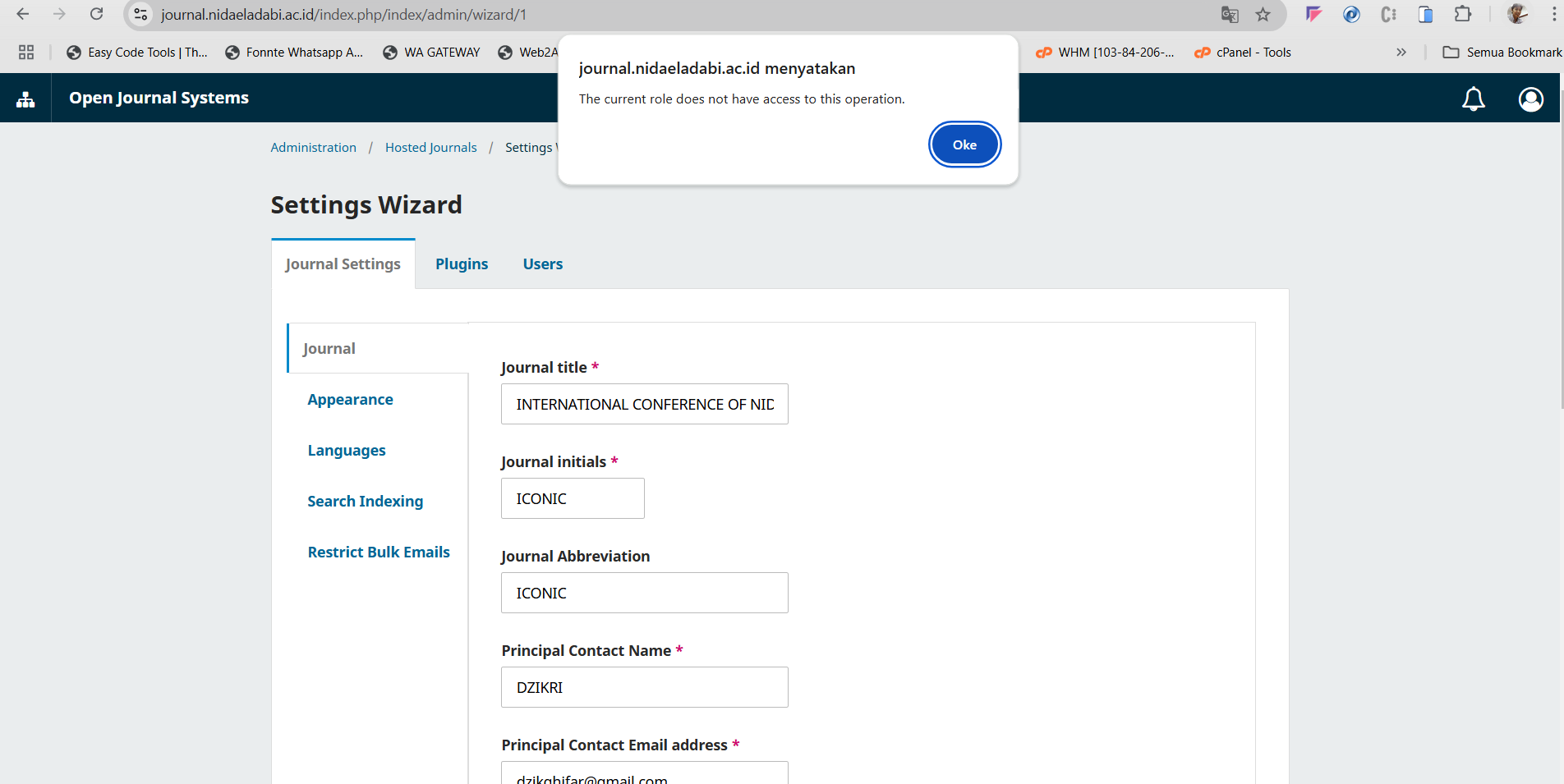Reload the page with the refresh icon
The width and height of the screenshot is (1564, 784).
97,14
